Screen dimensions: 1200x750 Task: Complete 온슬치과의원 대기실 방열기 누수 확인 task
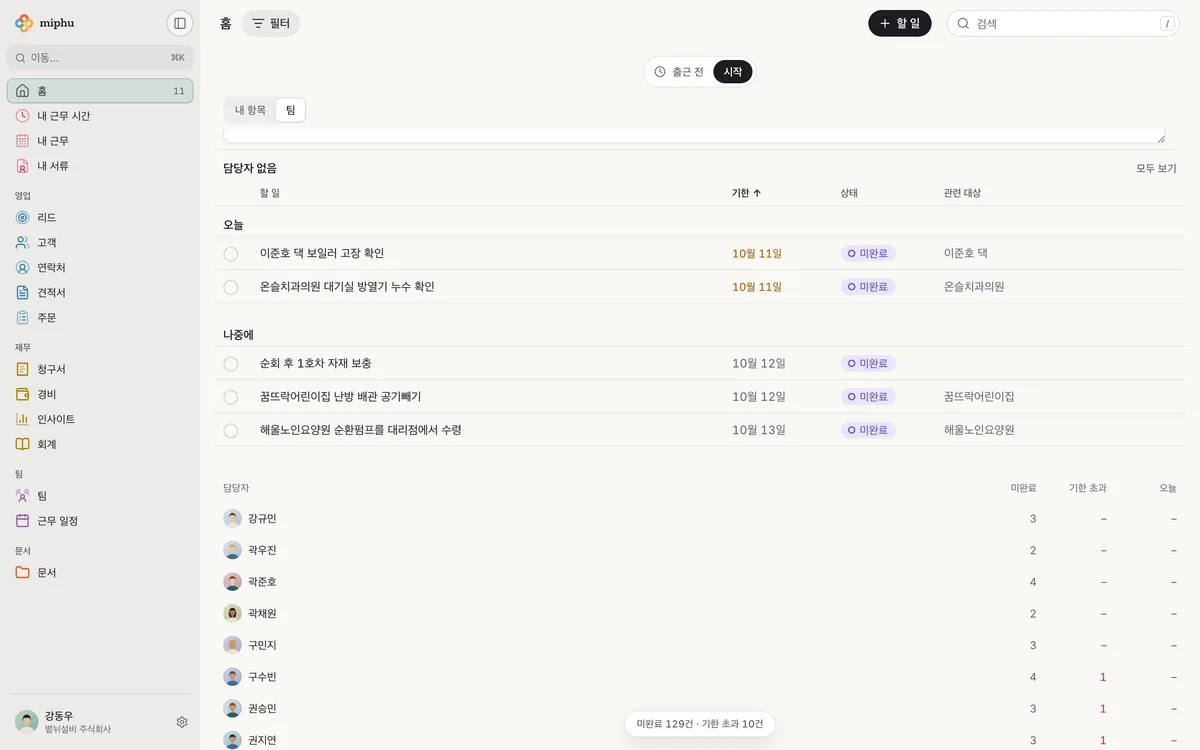[231, 287]
